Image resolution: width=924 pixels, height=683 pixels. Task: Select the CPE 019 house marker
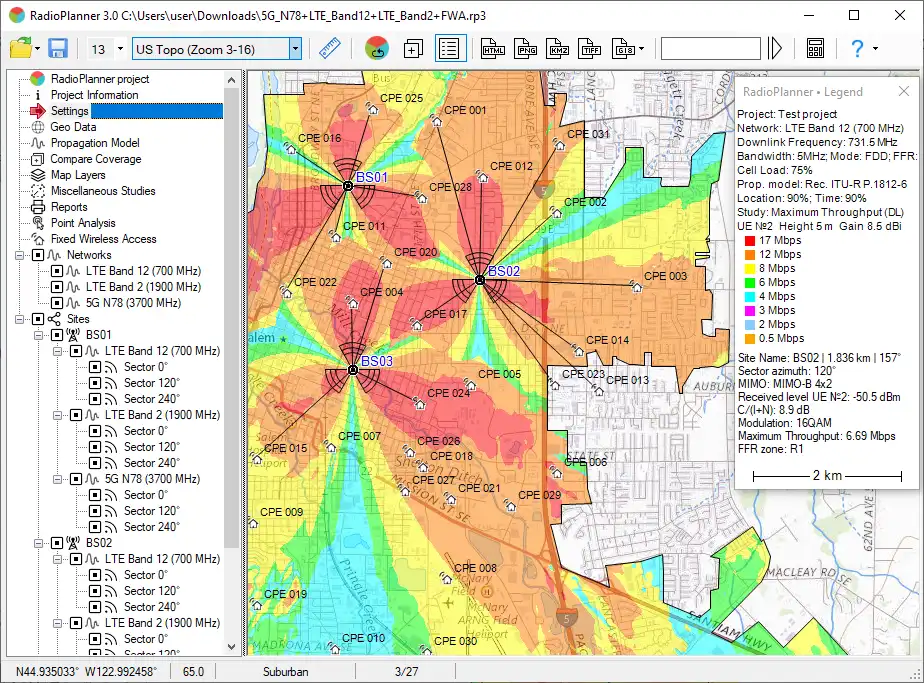tap(256, 605)
